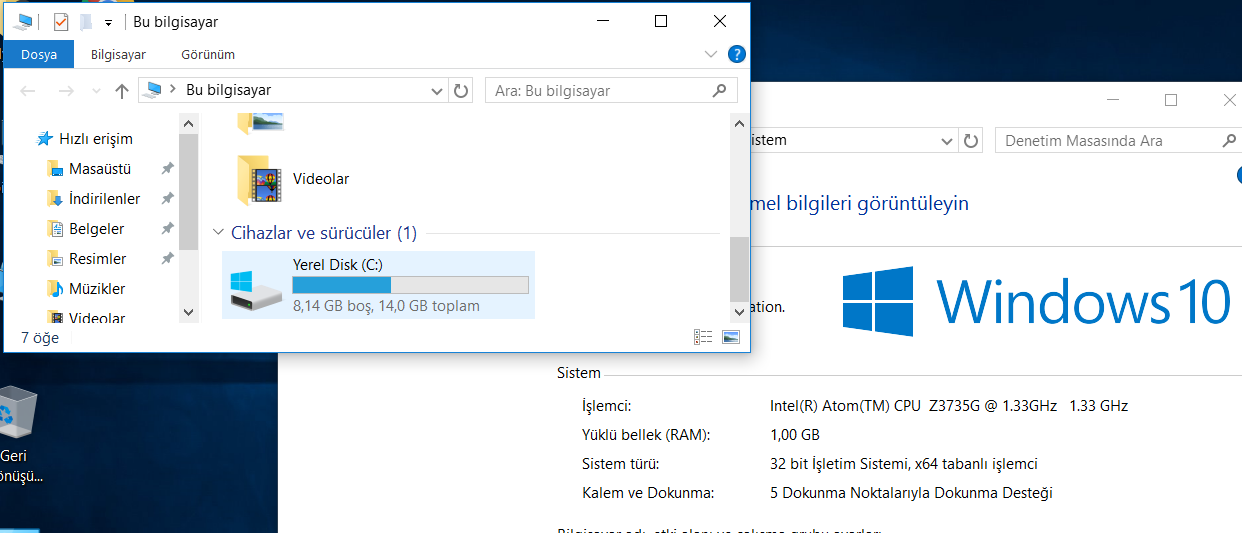Screen dimensions: 1242x533
Task: Click the 7 öğe status bar text
Action: (x=40, y=338)
